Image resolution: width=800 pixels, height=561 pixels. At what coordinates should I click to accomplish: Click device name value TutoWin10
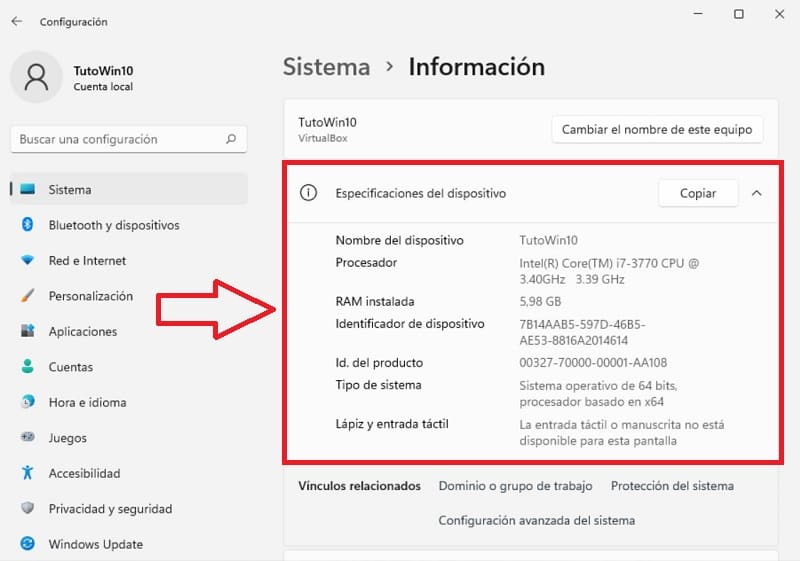pyautogui.click(x=548, y=240)
